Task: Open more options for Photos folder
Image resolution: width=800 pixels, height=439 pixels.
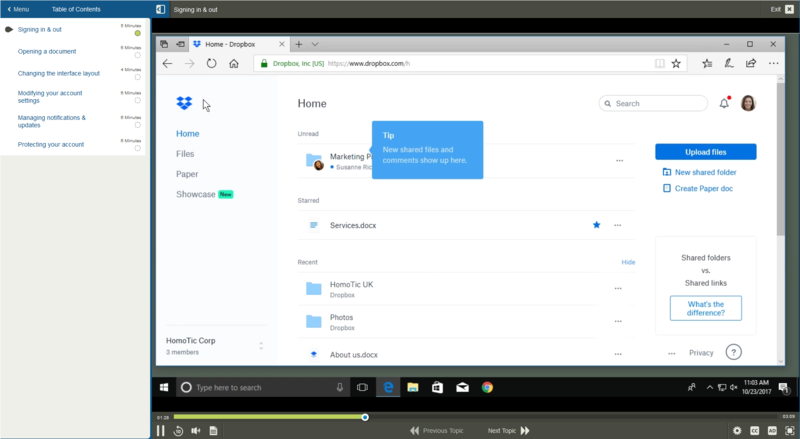Action: [618, 321]
